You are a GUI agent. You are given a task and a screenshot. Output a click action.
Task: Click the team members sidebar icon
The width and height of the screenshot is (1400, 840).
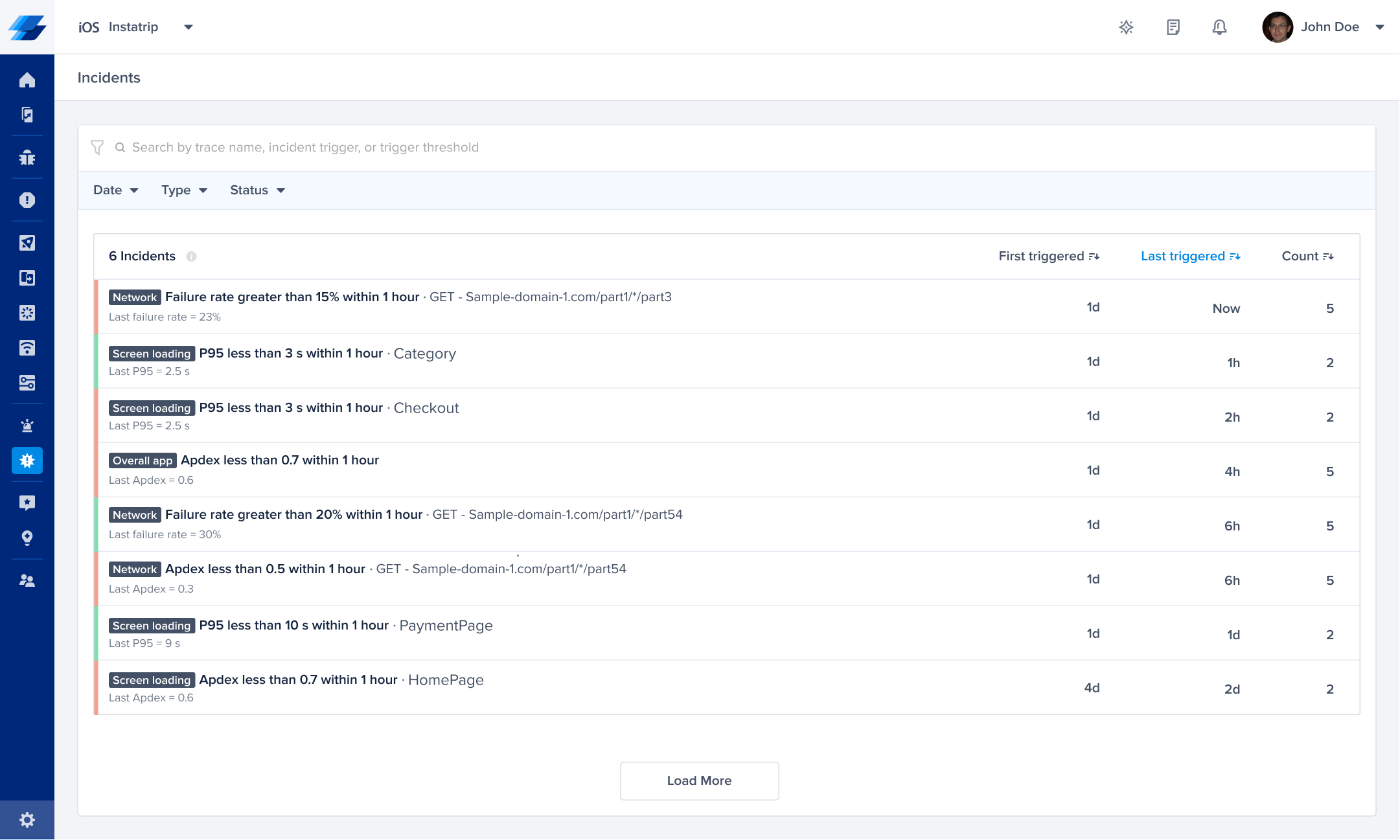(x=27, y=580)
